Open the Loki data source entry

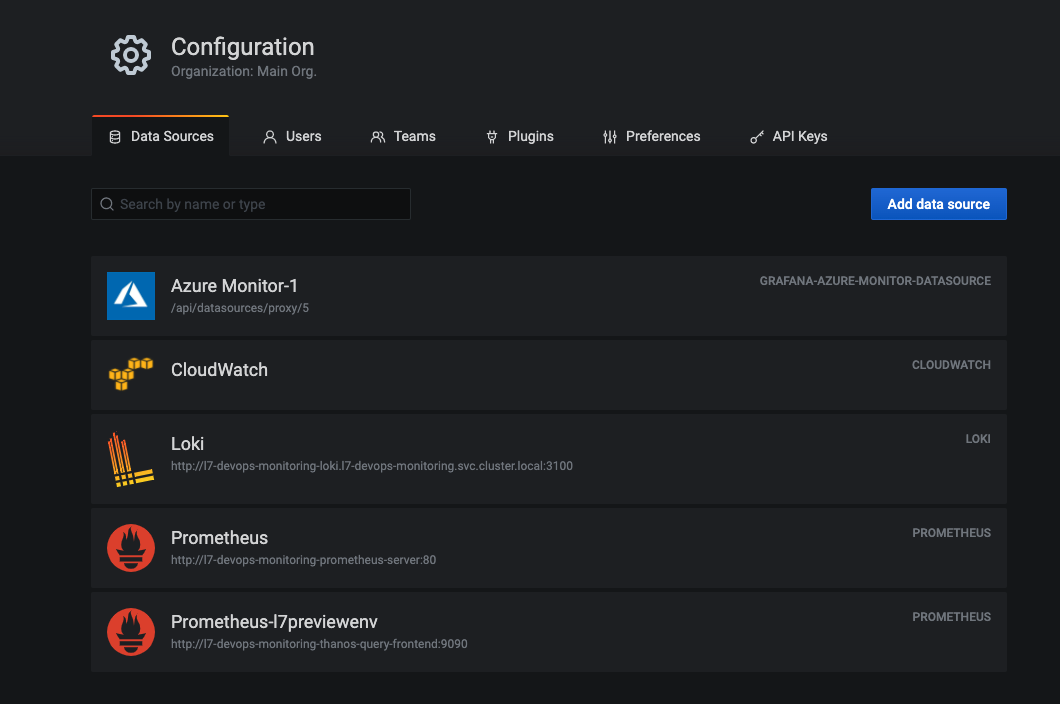click(x=549, y=459)
